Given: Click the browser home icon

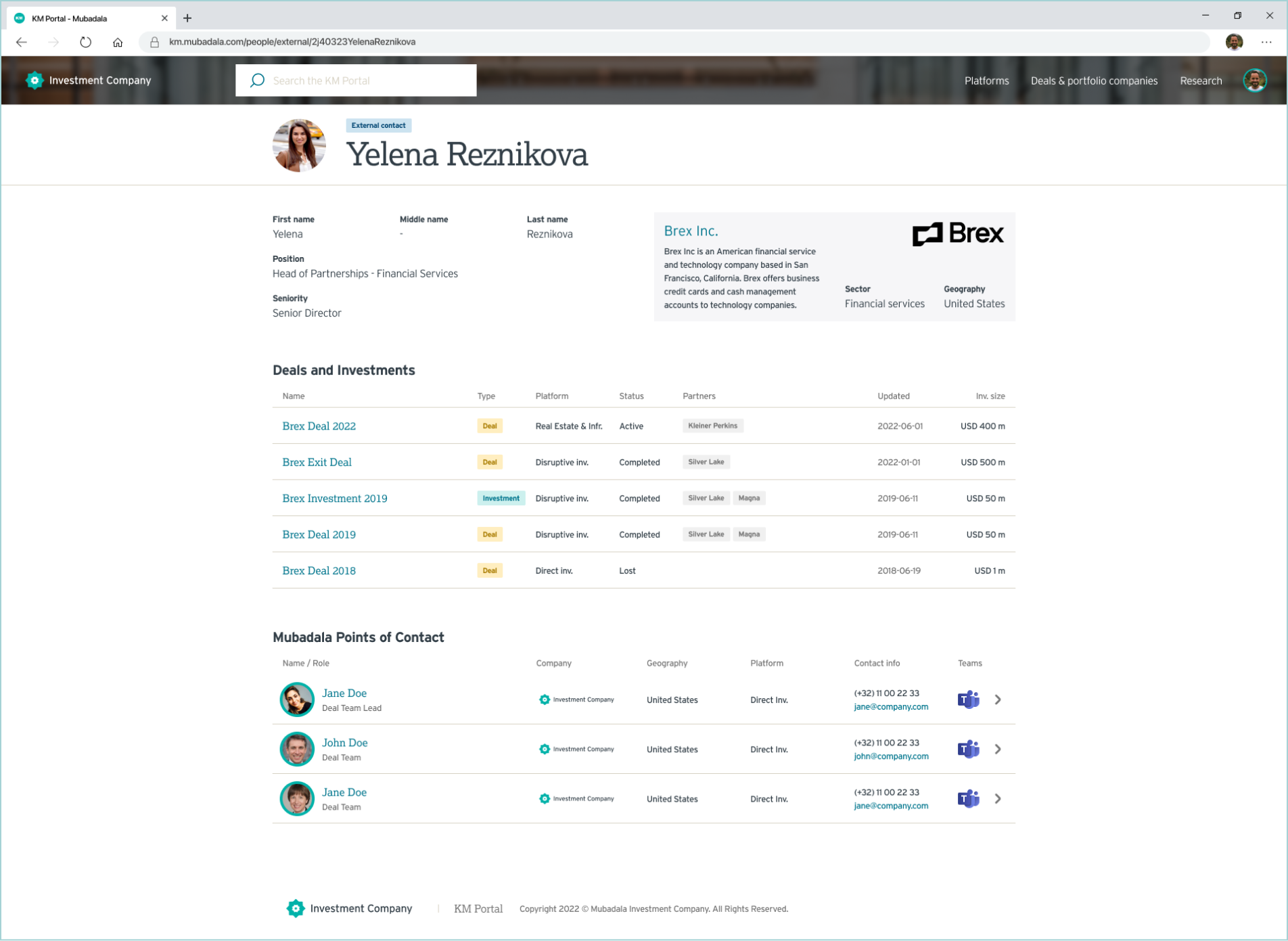Looking at the screenshot, I should (118, 42).
